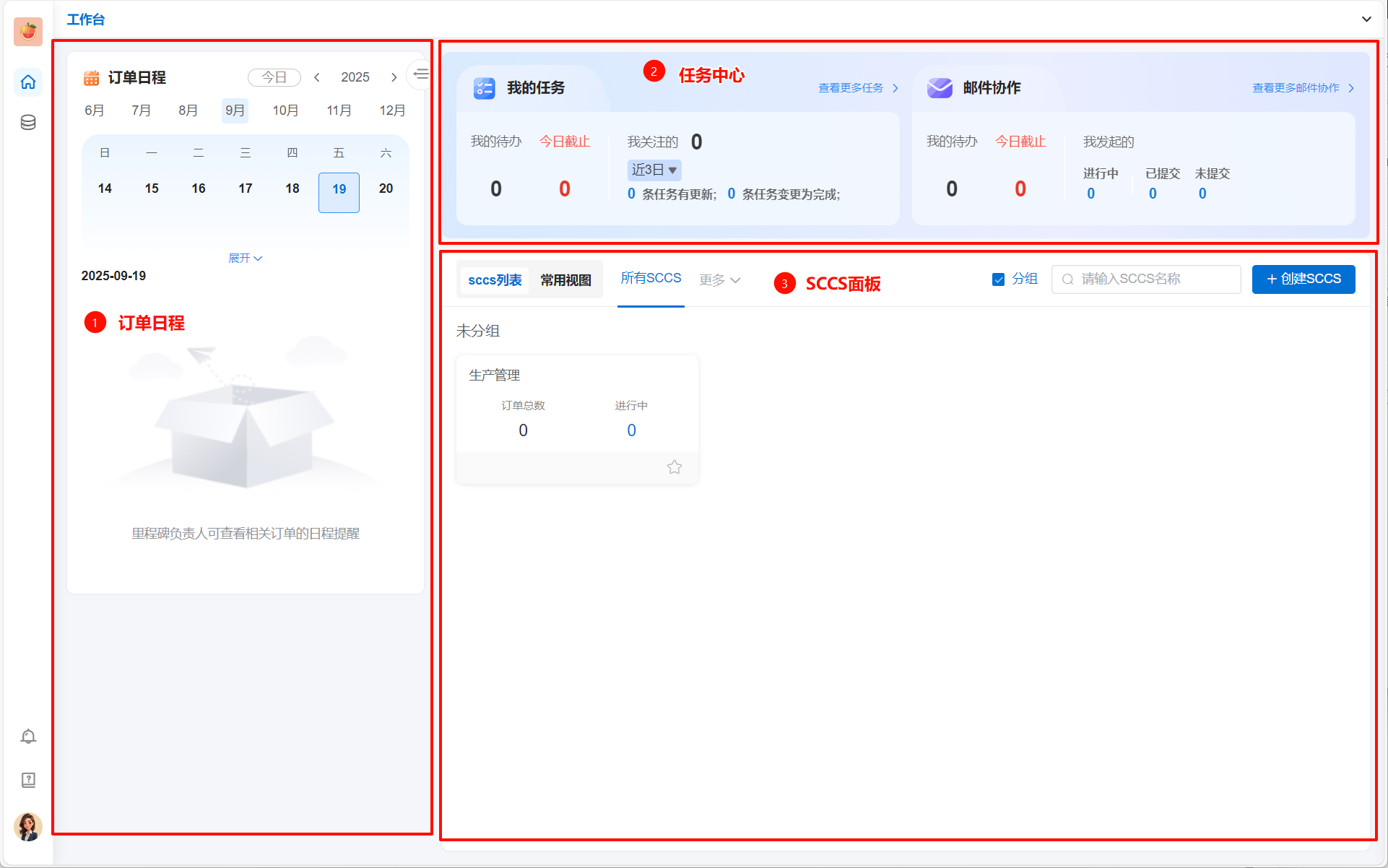This screenshot has width=1388, height=868.
Task: Toggle the 分组 checkbox
Action: (998, 279)
